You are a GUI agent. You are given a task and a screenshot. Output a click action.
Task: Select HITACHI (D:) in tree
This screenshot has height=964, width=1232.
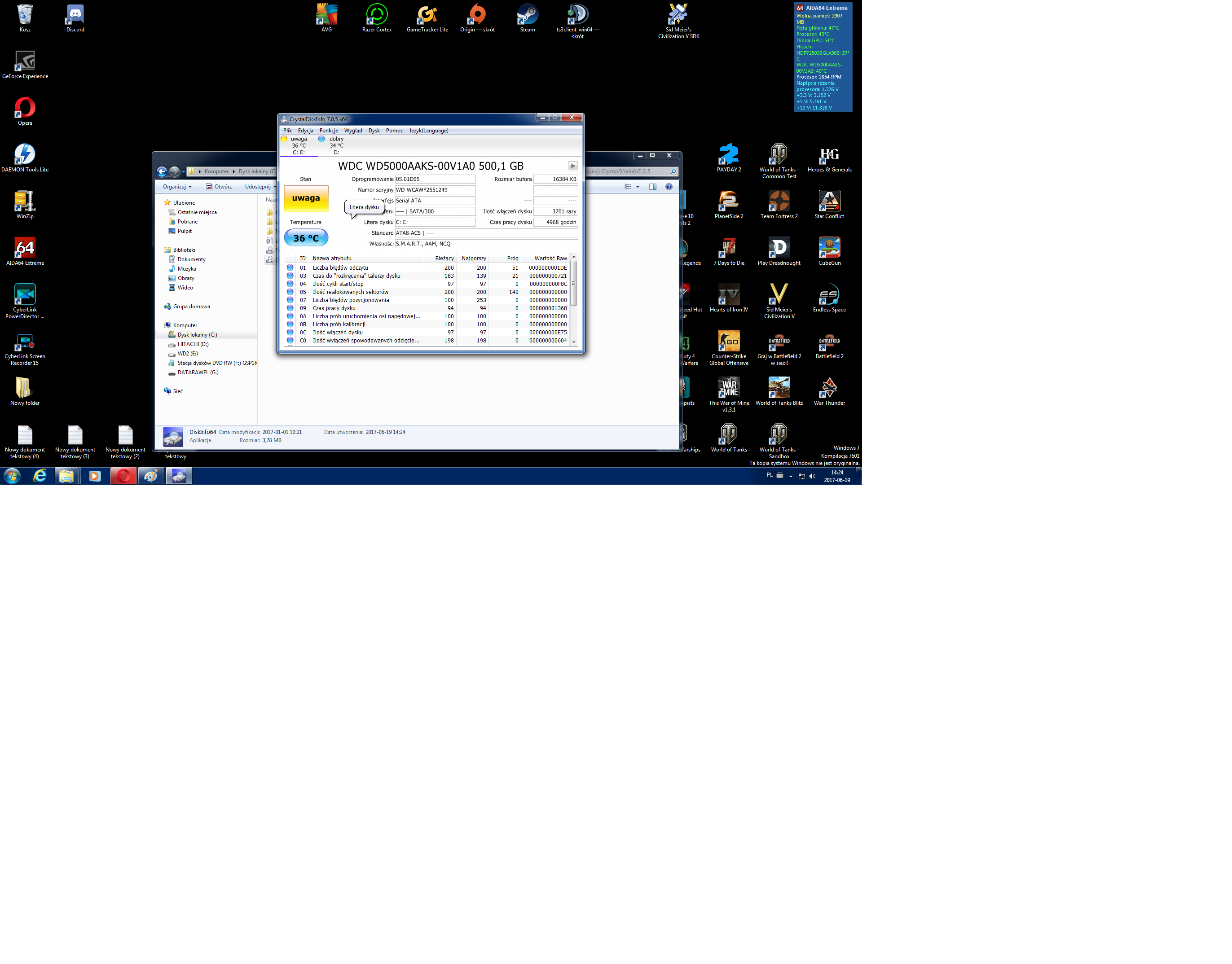tap(193, 344)
